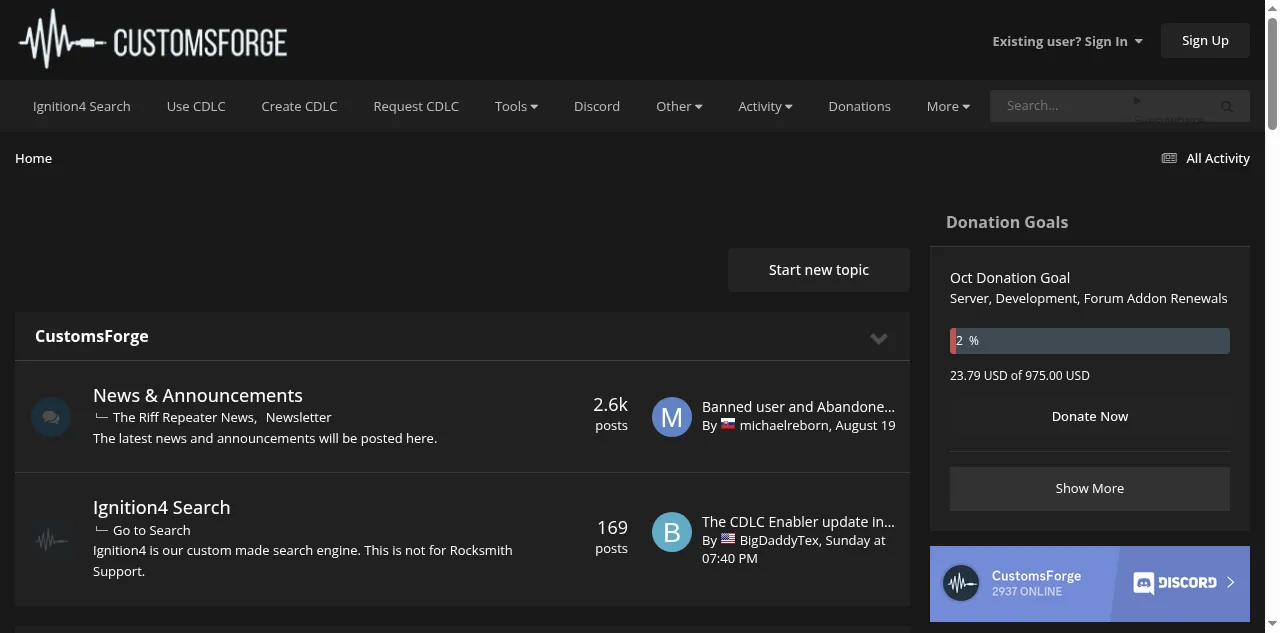Screen dimensions: 1280x633
Task: Open The Riff Repeater News subforum
Action: 184,418
